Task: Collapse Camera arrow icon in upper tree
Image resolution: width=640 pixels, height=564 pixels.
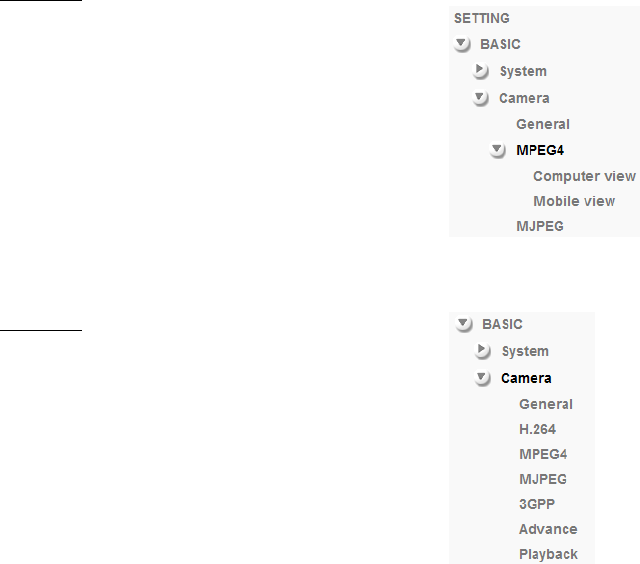Action: 481,98
